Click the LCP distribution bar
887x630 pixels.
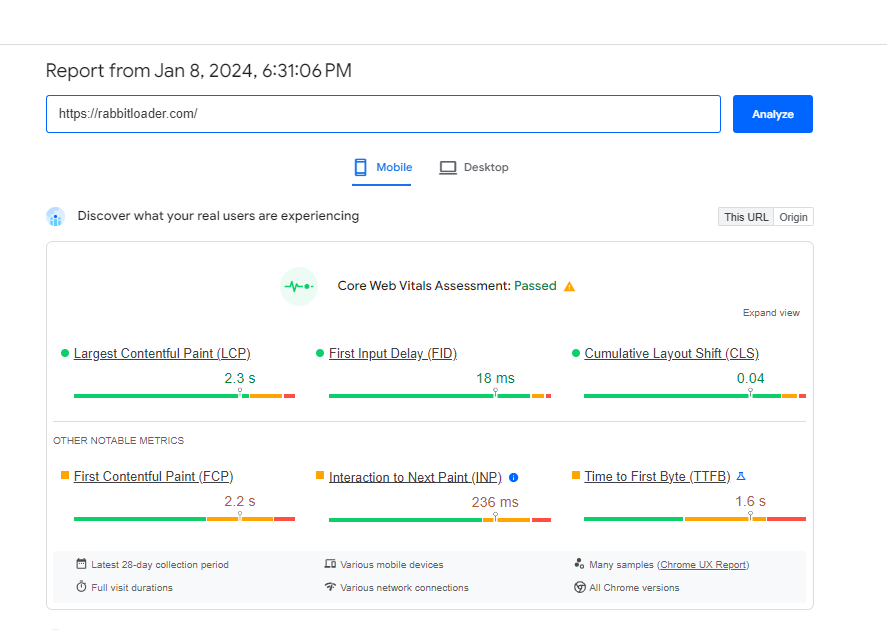click(x=183, y=395)
